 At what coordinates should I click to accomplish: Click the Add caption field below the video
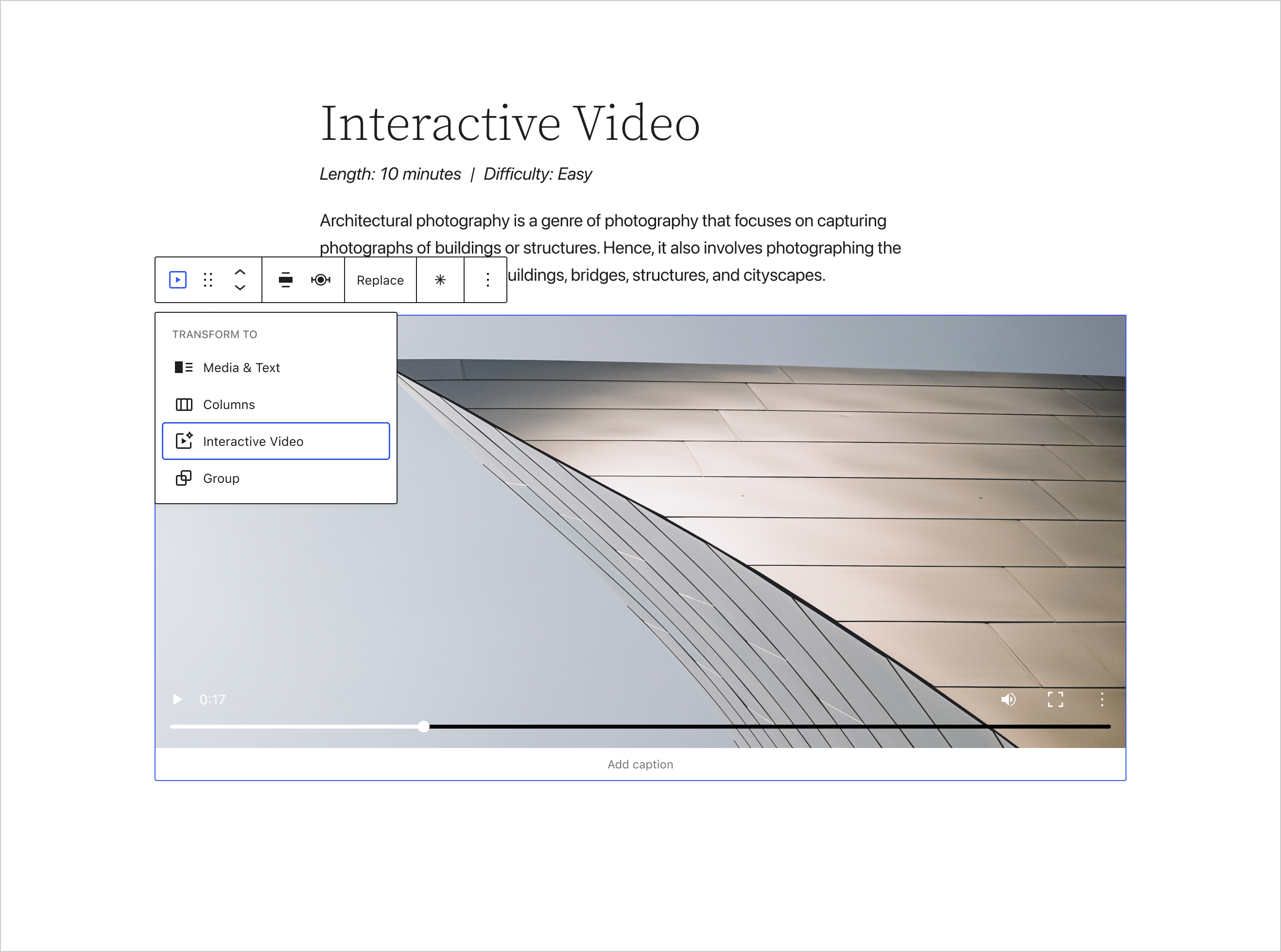tap(640, 764)
